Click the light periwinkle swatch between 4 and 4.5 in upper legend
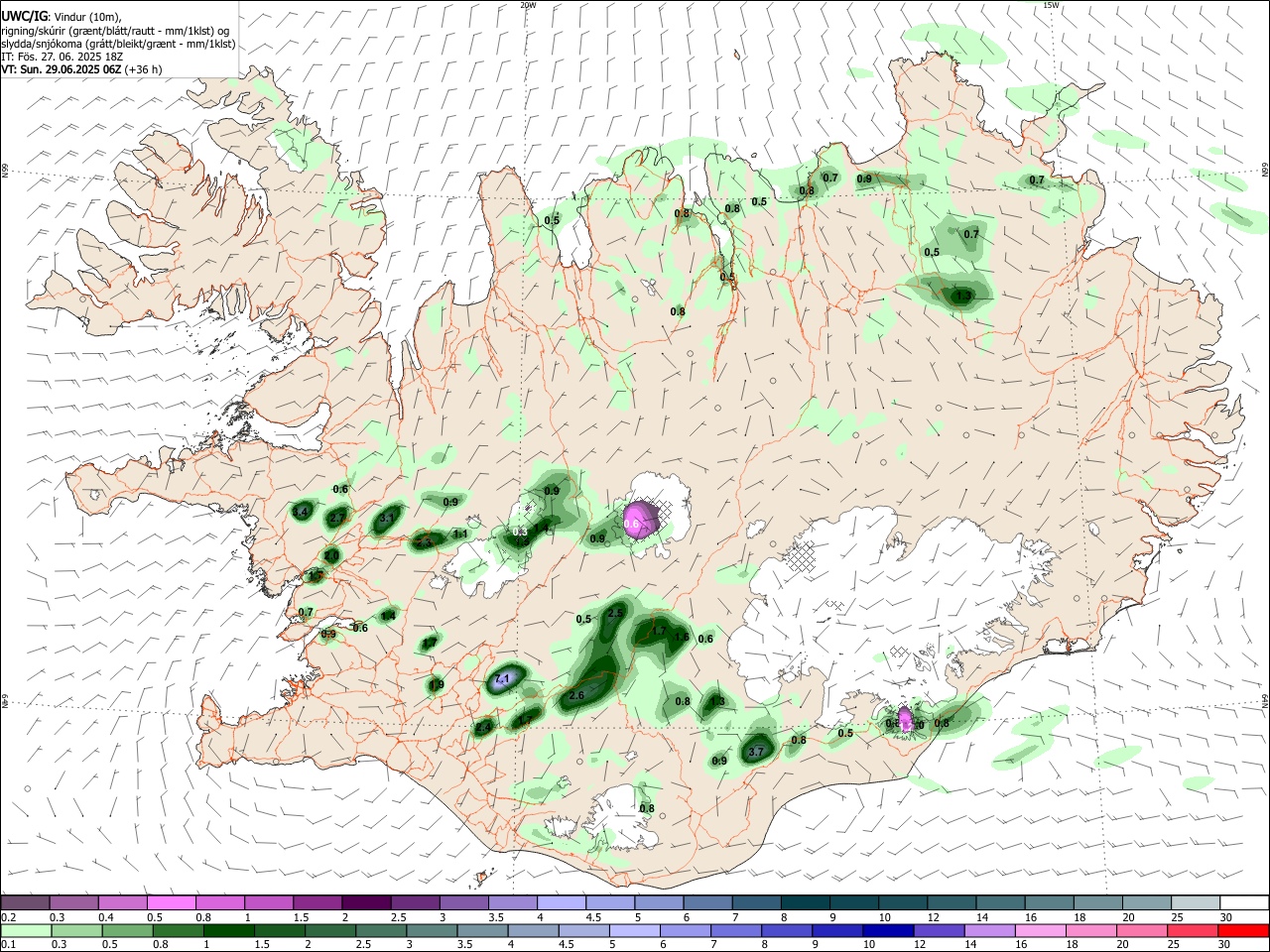This screenshot has width=1270, height=952. coord(562,903)
